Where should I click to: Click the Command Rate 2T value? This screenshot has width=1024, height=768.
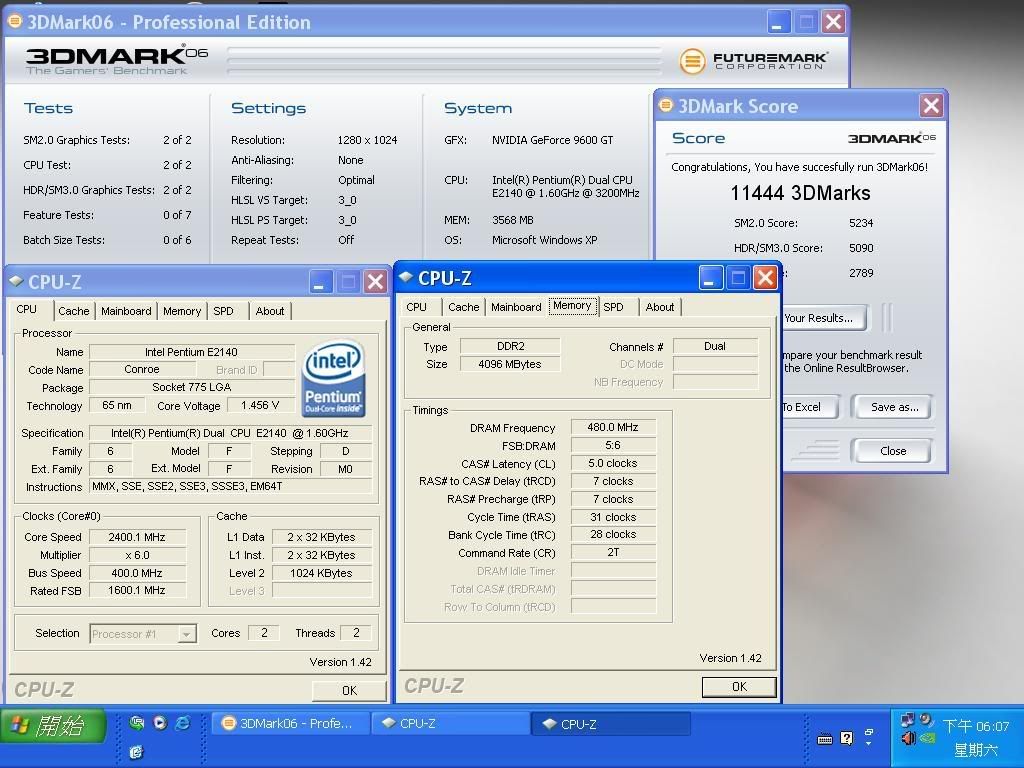(613, 552)
